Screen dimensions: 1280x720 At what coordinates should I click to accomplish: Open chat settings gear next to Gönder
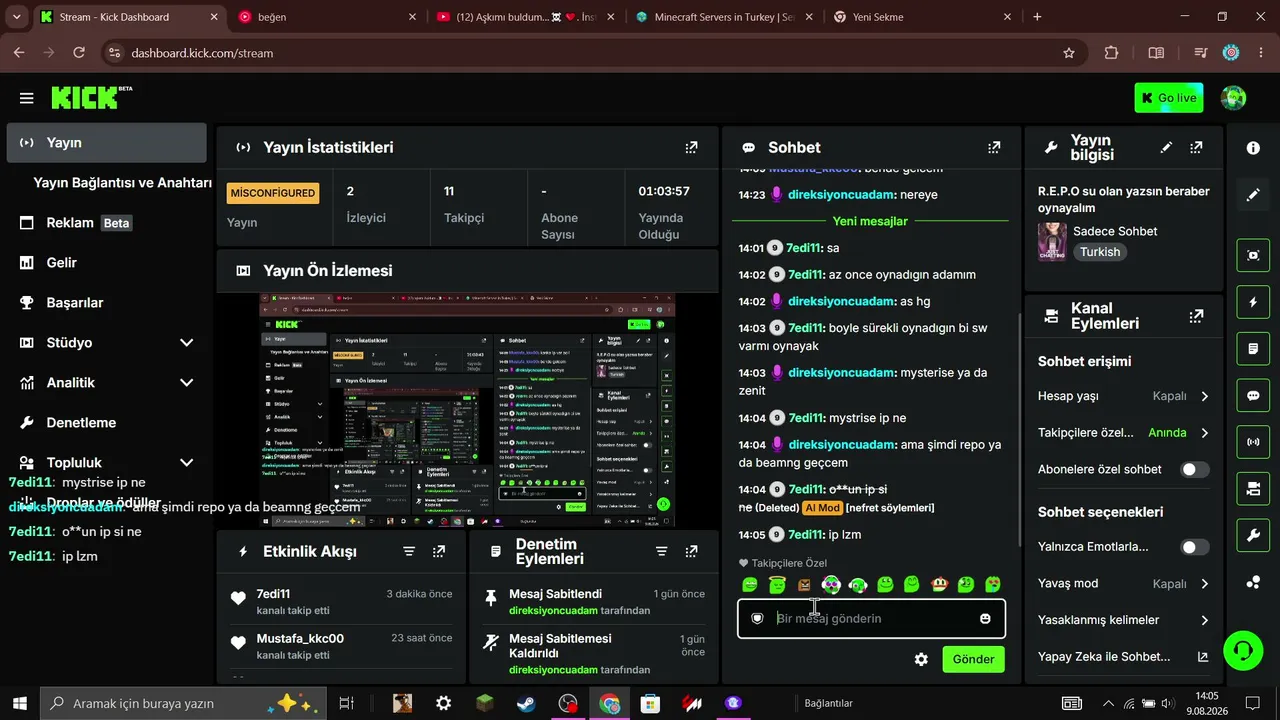(921, 659)
